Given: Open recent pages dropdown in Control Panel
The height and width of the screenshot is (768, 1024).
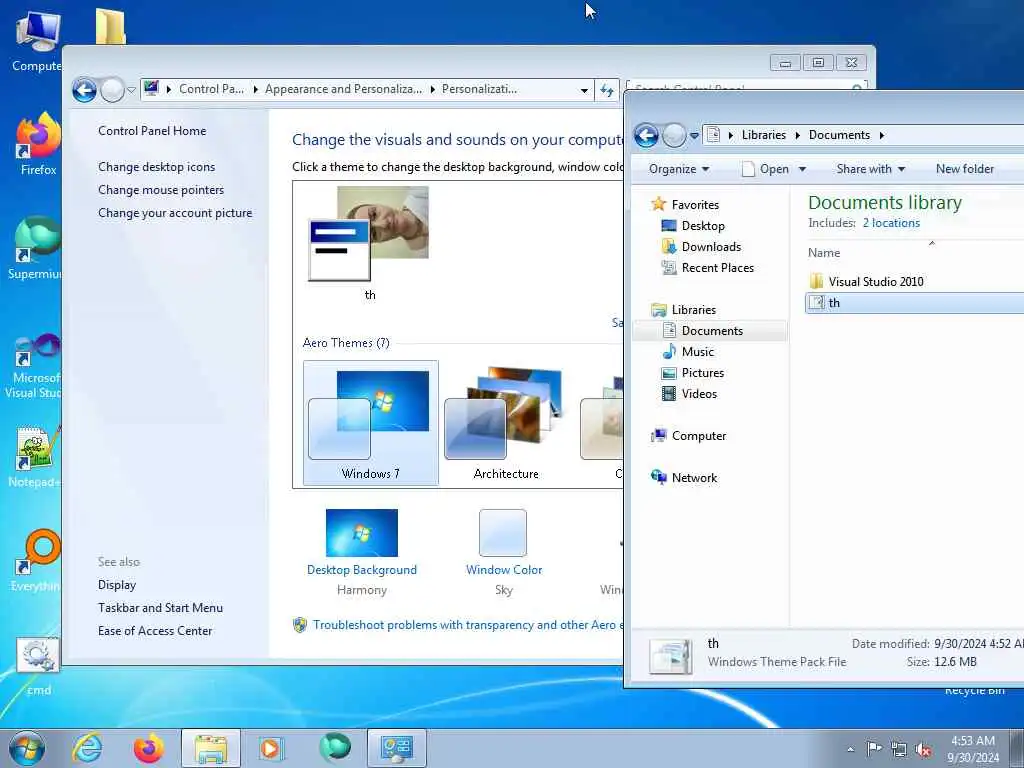Looking at the screenshot, I should pos(131,90).
